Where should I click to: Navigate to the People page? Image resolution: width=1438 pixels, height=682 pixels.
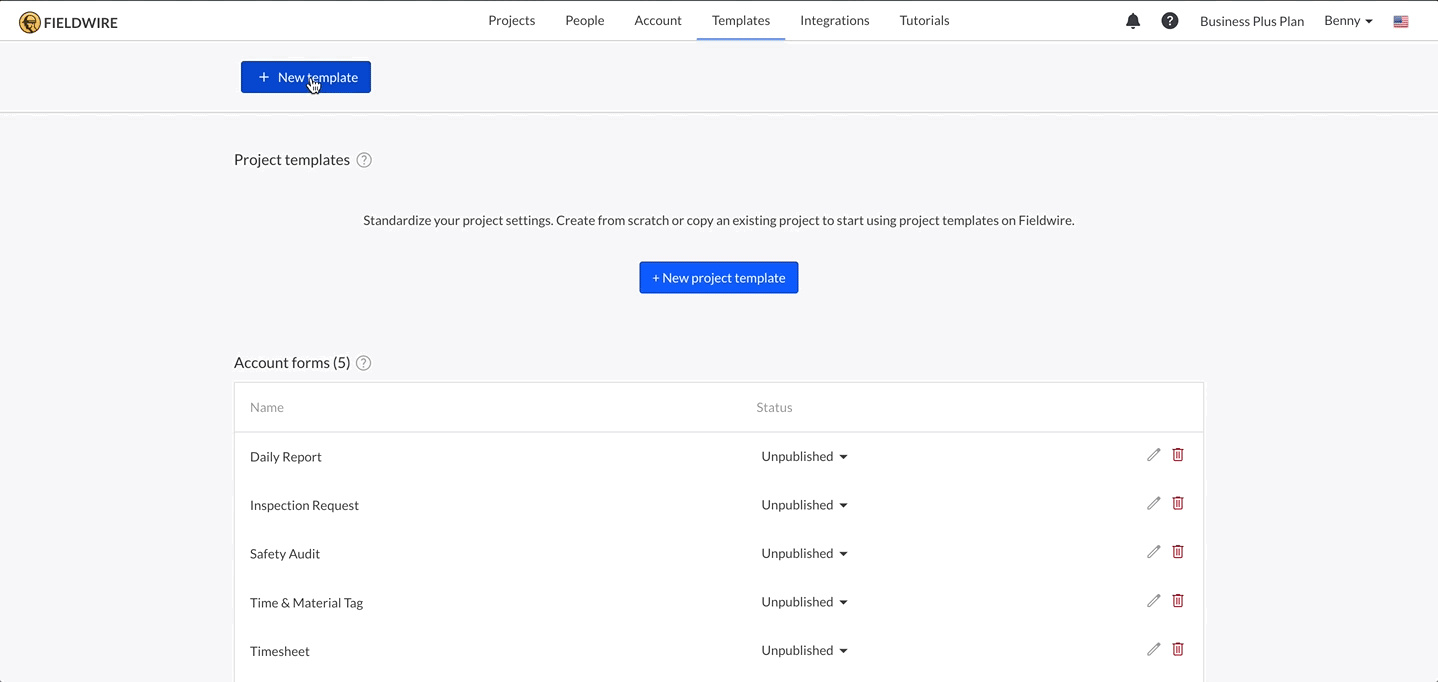coord(584,20)
